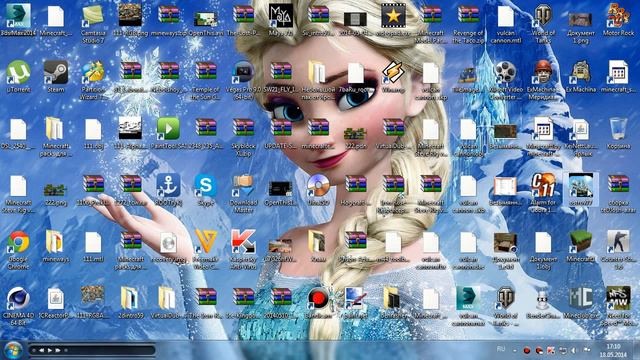Select the vulcan cannon.mtl file

point(506,24)
